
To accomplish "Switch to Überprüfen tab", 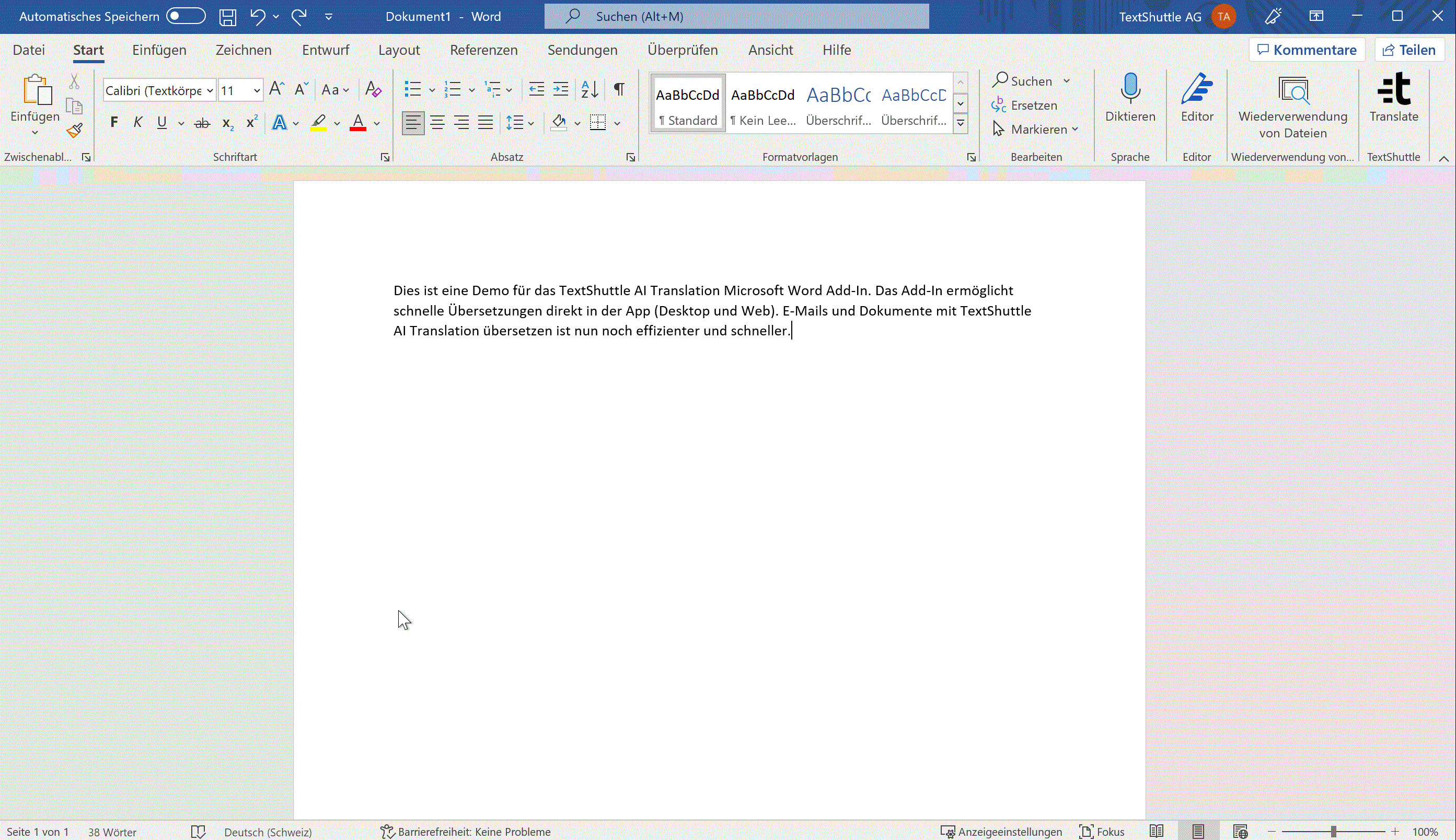I will (x=683, y=50).
